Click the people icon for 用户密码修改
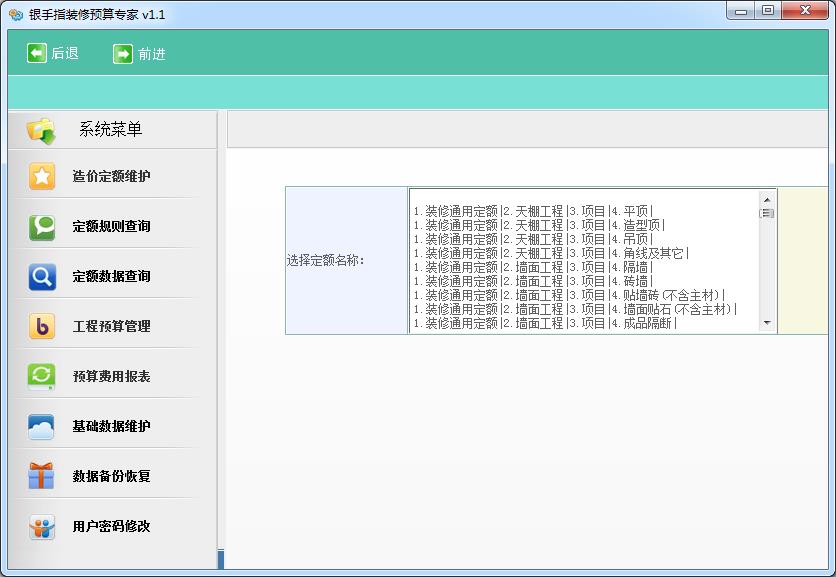This screenshot has height=577, width=836. [42, 527]
